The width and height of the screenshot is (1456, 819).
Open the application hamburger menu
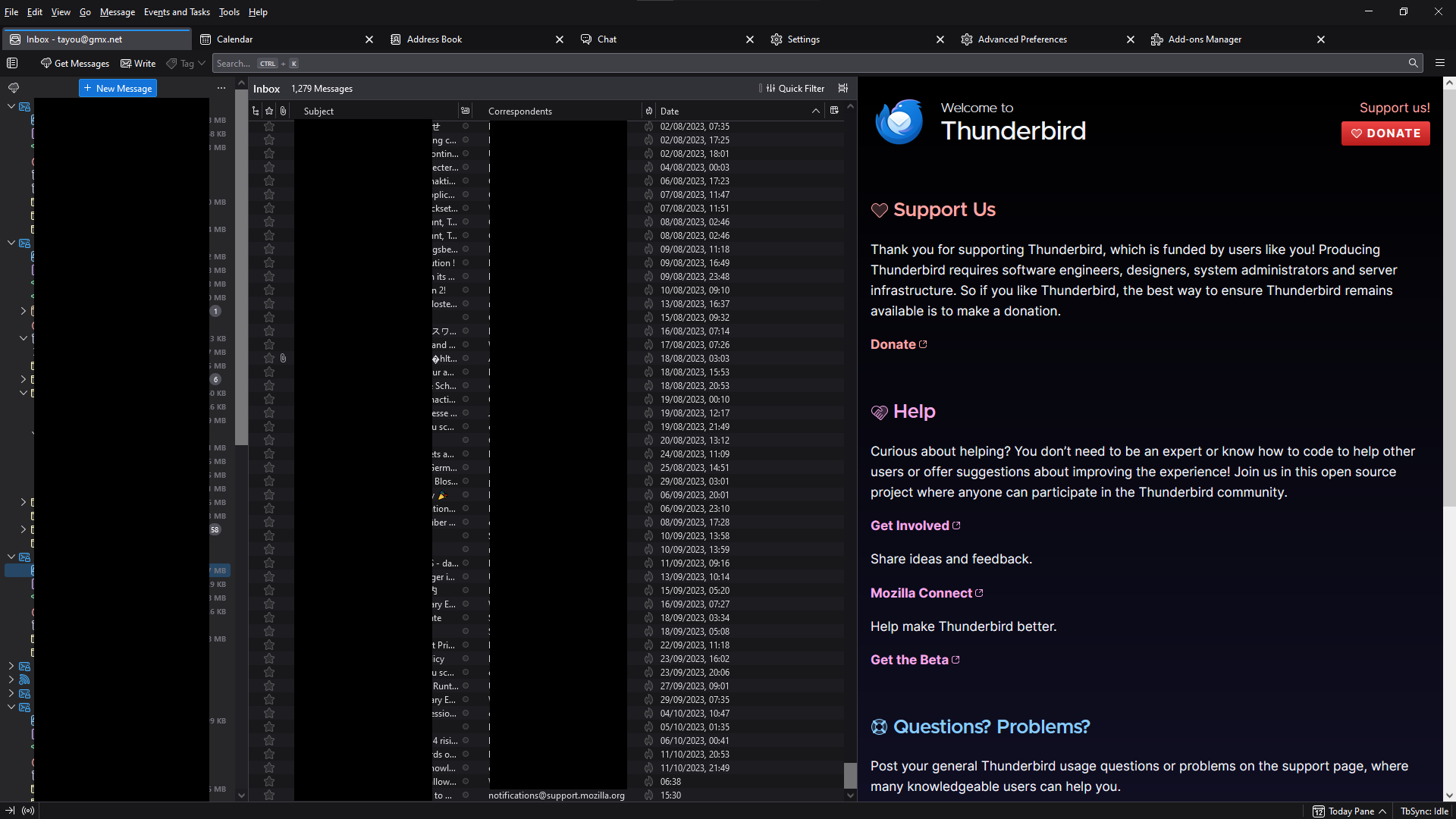click(1440, 63)
